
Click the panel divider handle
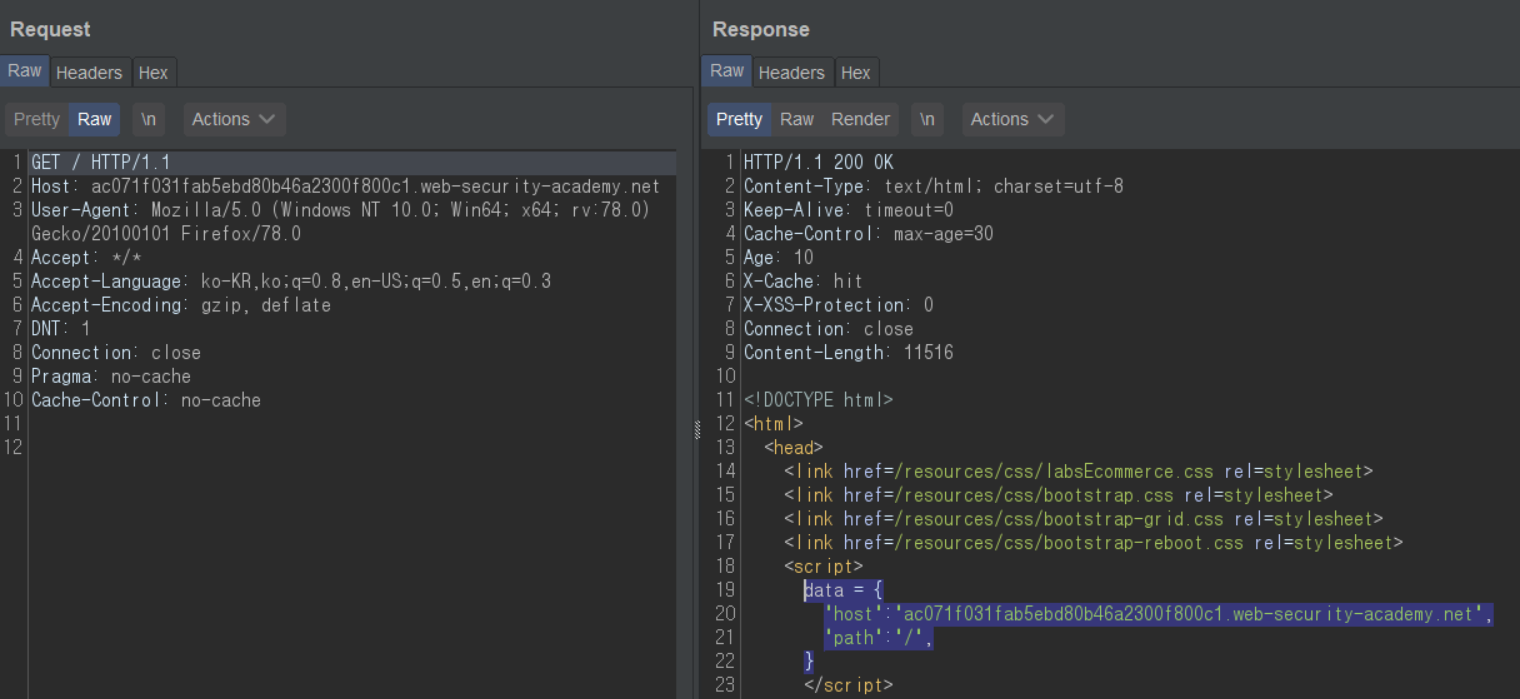(x=697, y=429)
